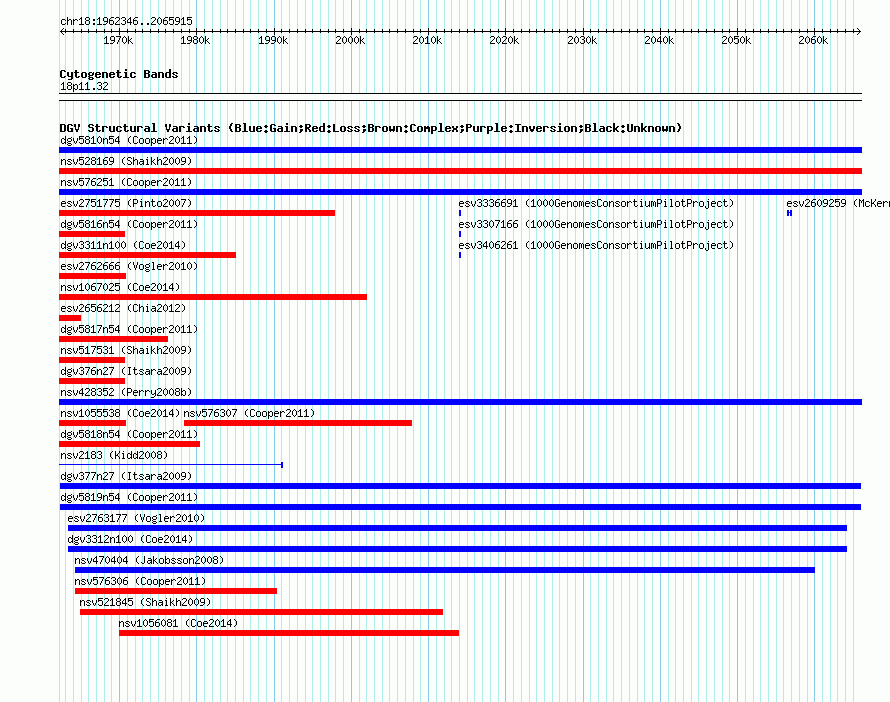Click nsv517531 (Shaikh2009) label
Viewport: 890px width, 702px height.
[126, 350]
